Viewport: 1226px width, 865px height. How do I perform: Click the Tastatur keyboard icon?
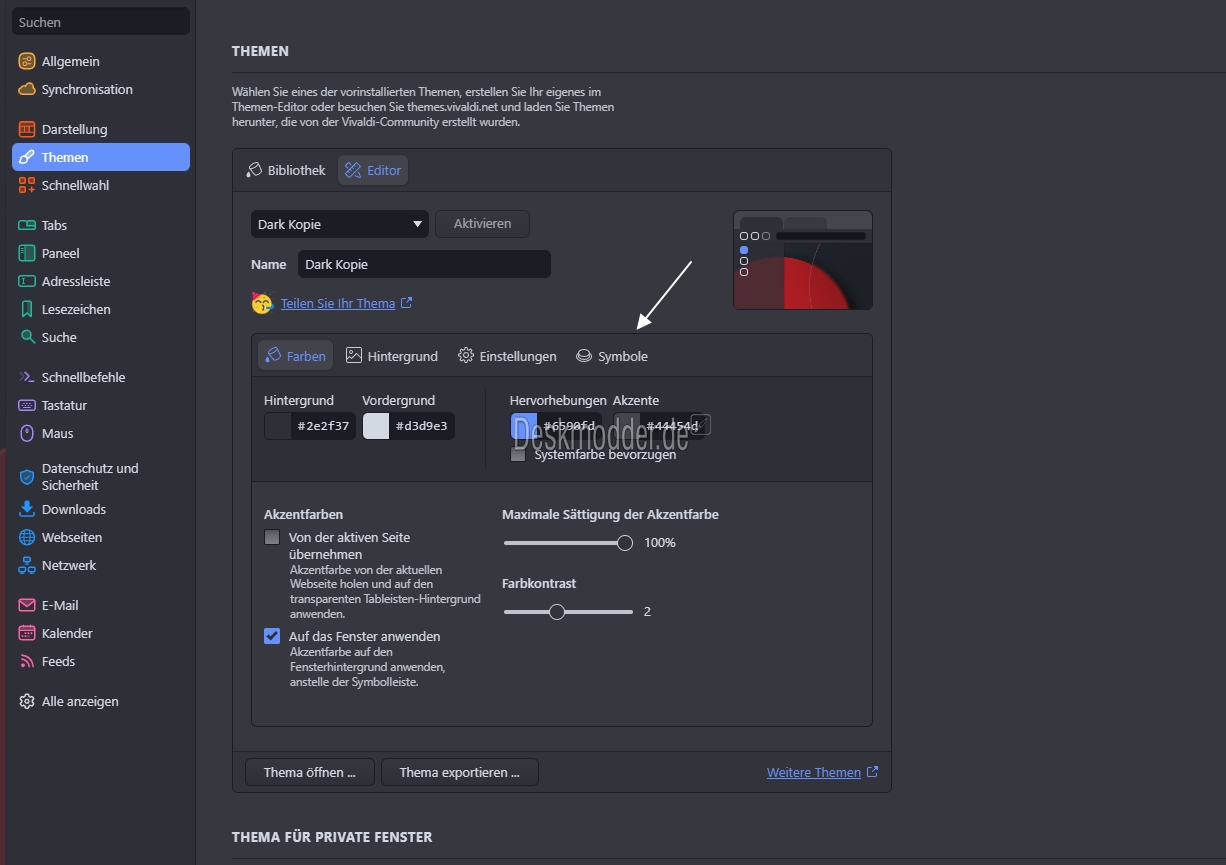click(25, 405)
